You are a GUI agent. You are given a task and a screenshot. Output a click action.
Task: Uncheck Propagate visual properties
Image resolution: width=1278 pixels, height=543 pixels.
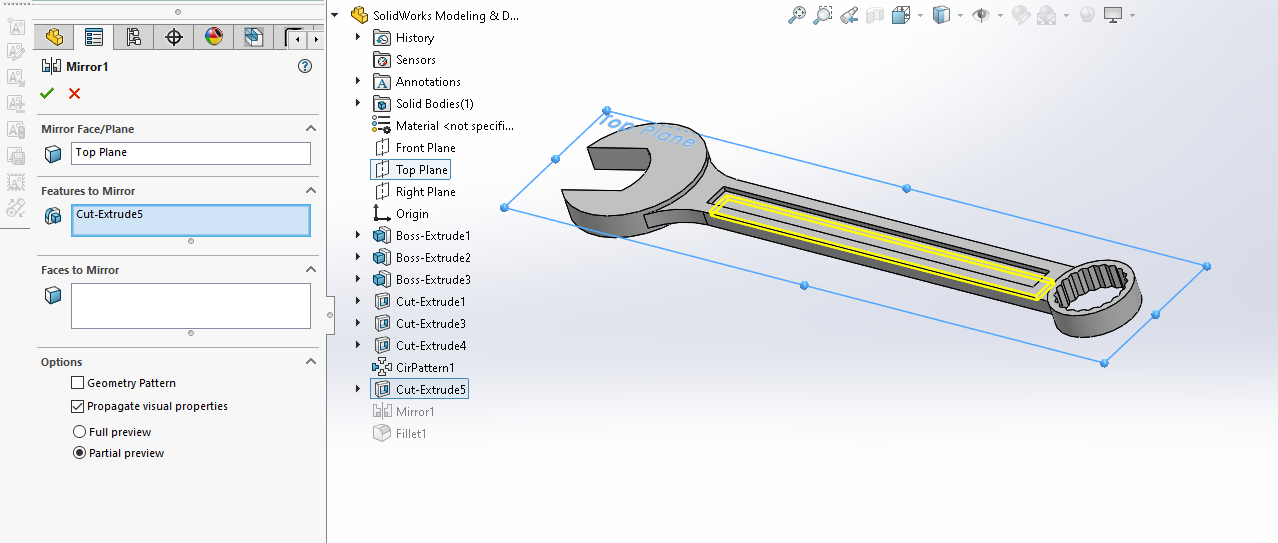(78, 407)
